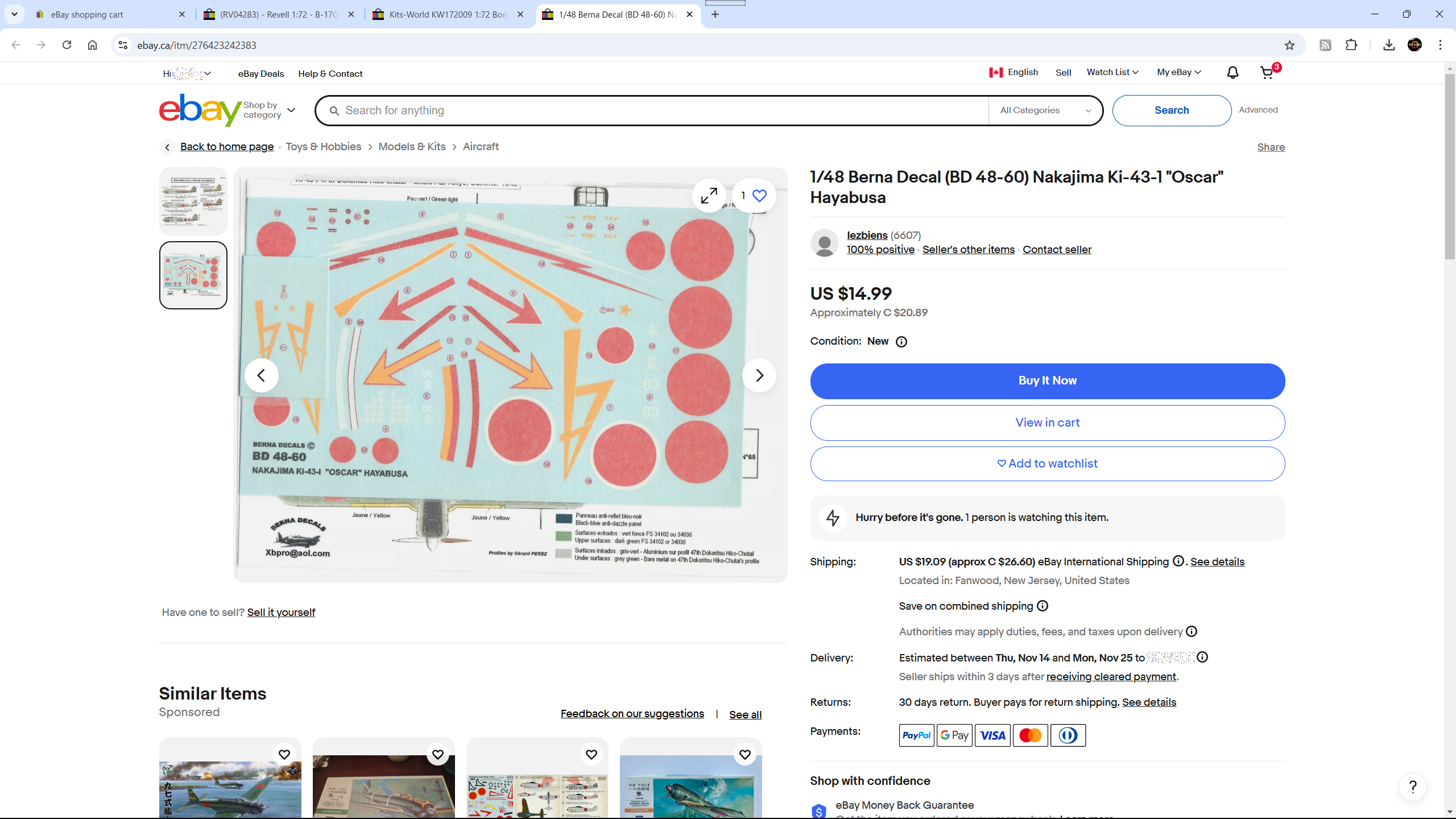Expand the product image to full screen
The width and height of the screenshot is (1456, 819).
pos(709,196)
